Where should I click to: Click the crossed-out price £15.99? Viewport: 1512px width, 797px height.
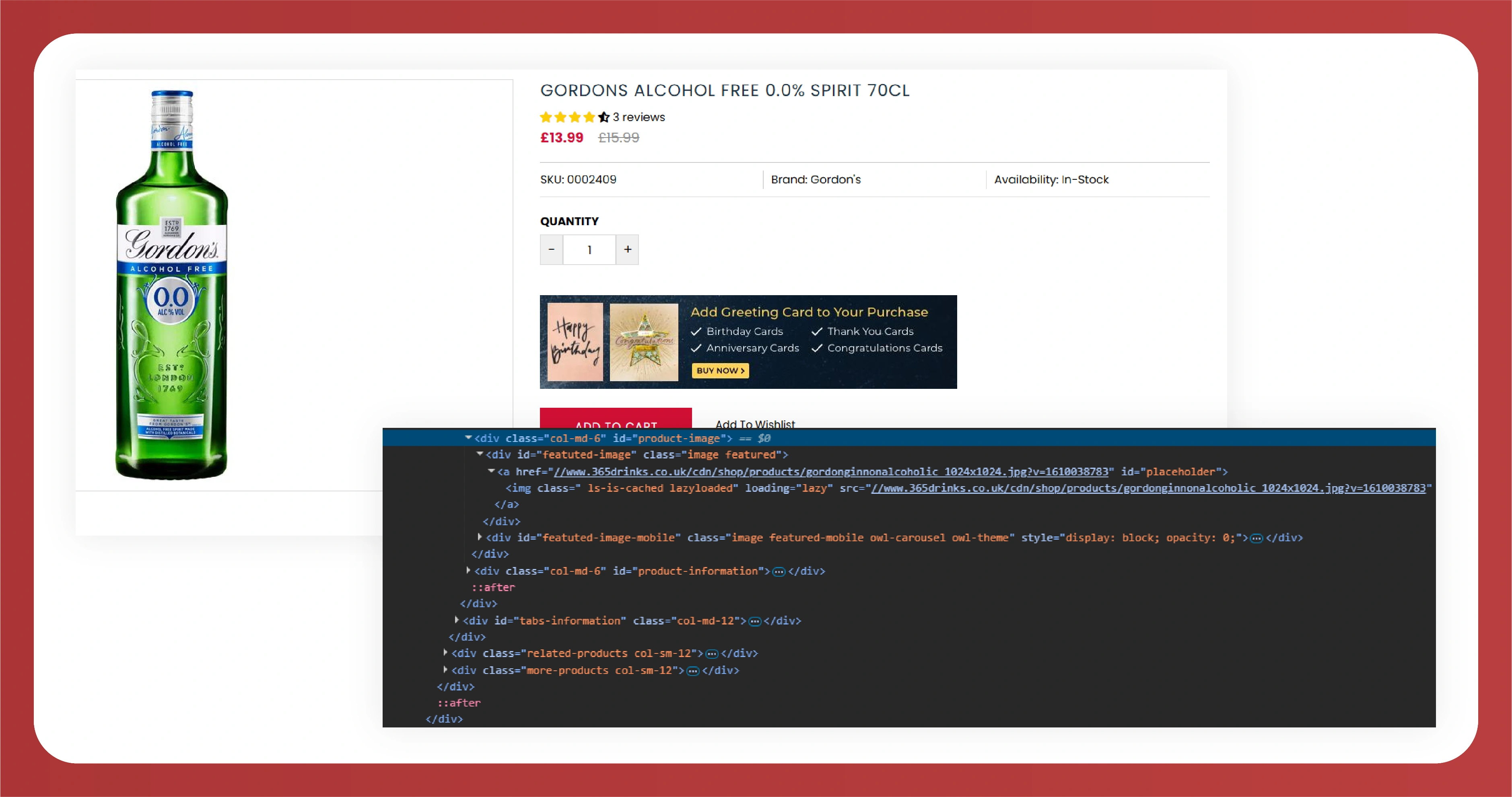click(619, 138)
